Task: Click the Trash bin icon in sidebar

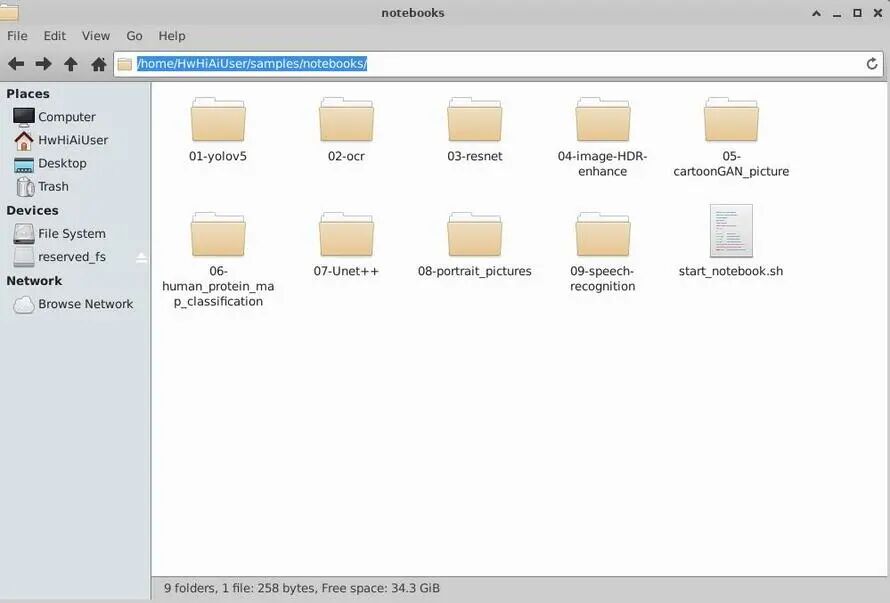Action: coord(24,186)
